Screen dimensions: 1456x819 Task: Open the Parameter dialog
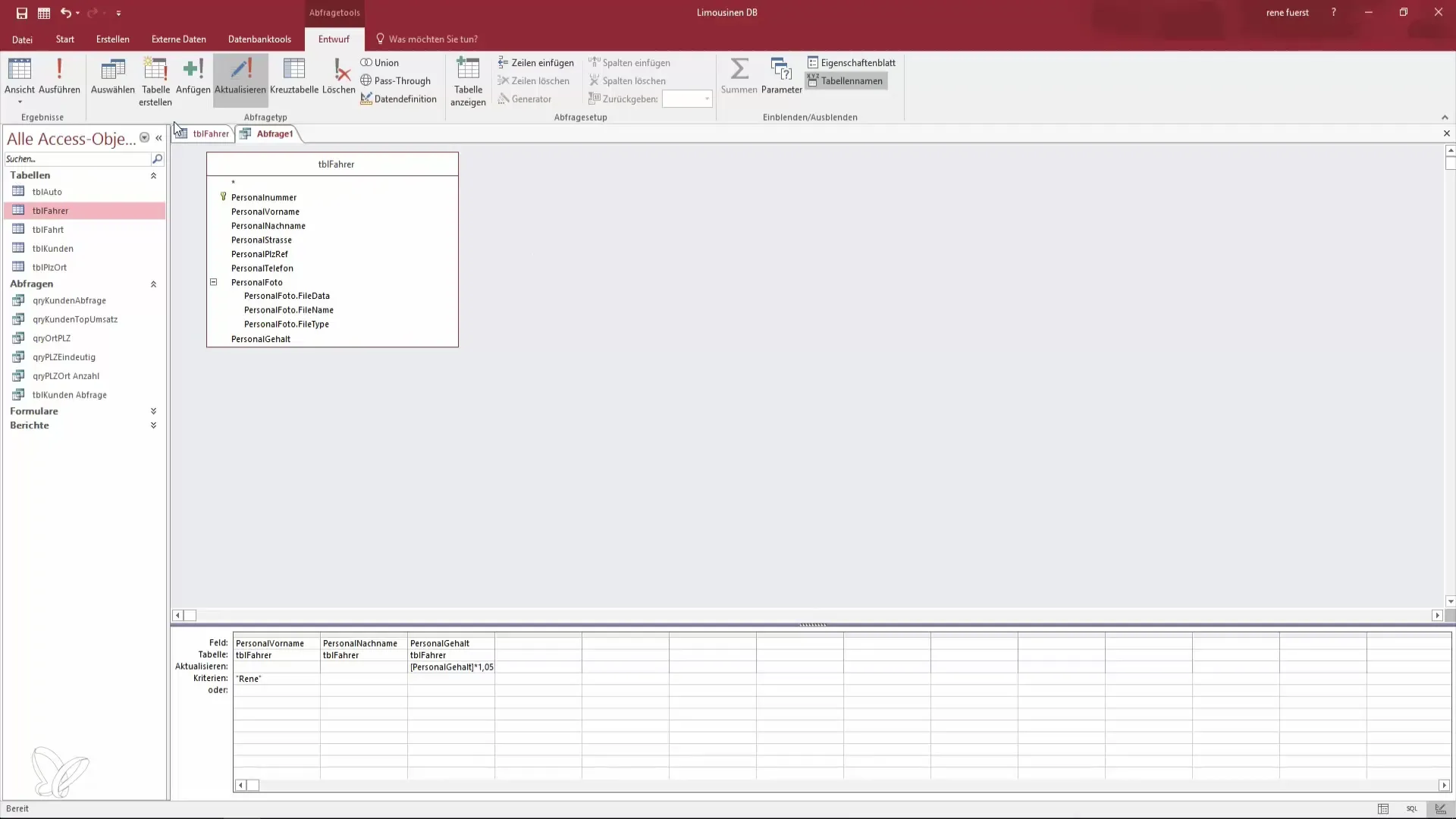[781, 76]
